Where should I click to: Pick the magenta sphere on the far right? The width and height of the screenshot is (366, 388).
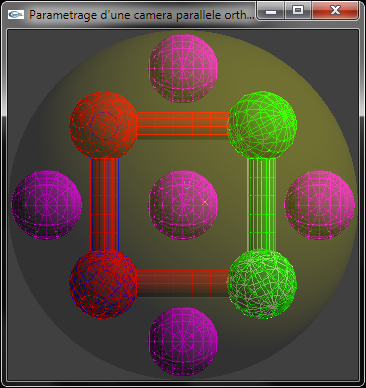pyautogui.click(x=319, y=205)
